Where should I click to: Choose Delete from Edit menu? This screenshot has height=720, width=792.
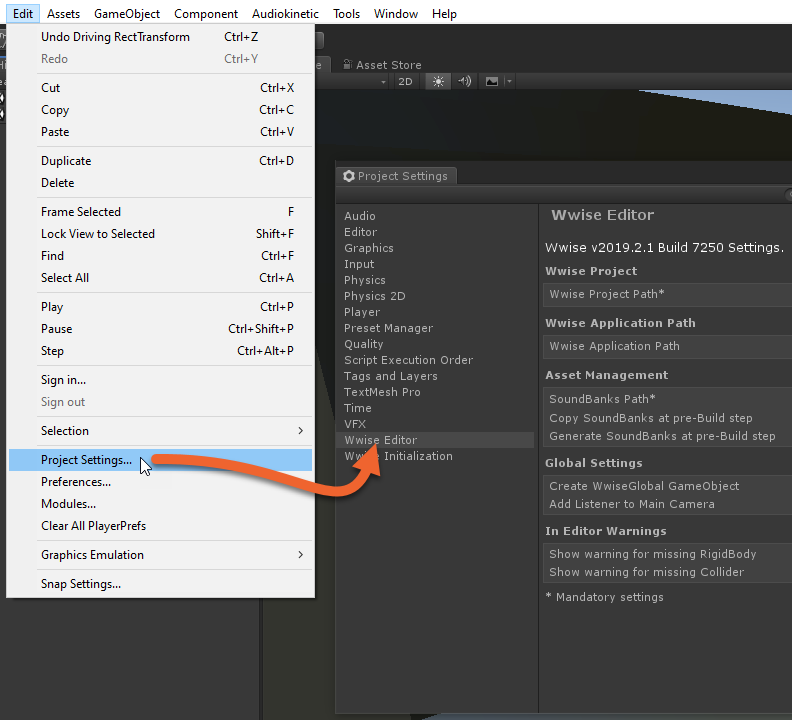click(x=161, y=183)
